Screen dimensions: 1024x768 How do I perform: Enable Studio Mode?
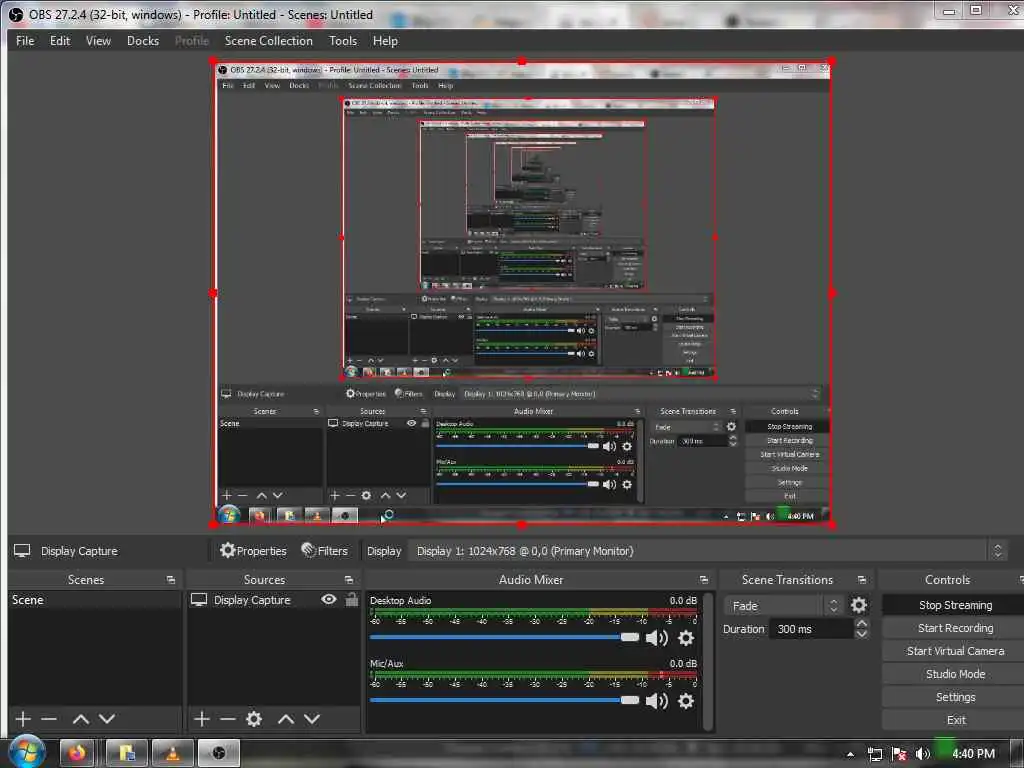pos(955,673)
